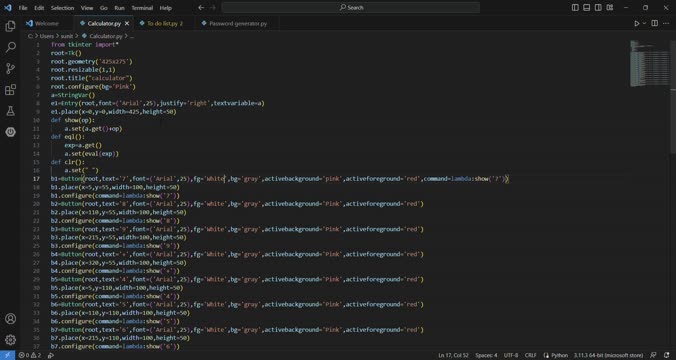The image size is (676, 360).
Task: Switch to the Password generator.py tab
Action: [234, 24]
